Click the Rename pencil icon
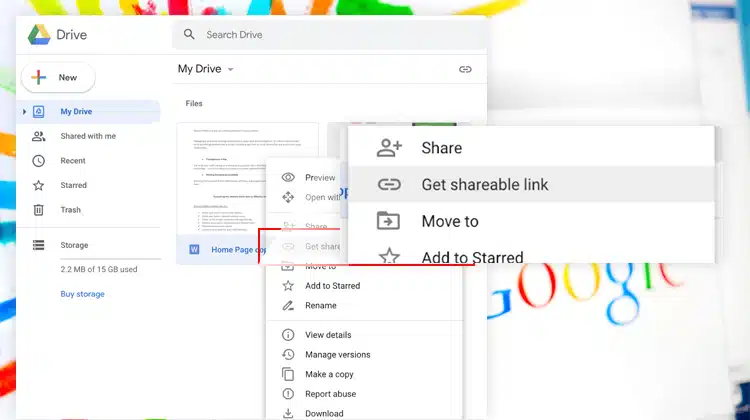The width and height of the screenshot is (750, 420). coord(288,305)
